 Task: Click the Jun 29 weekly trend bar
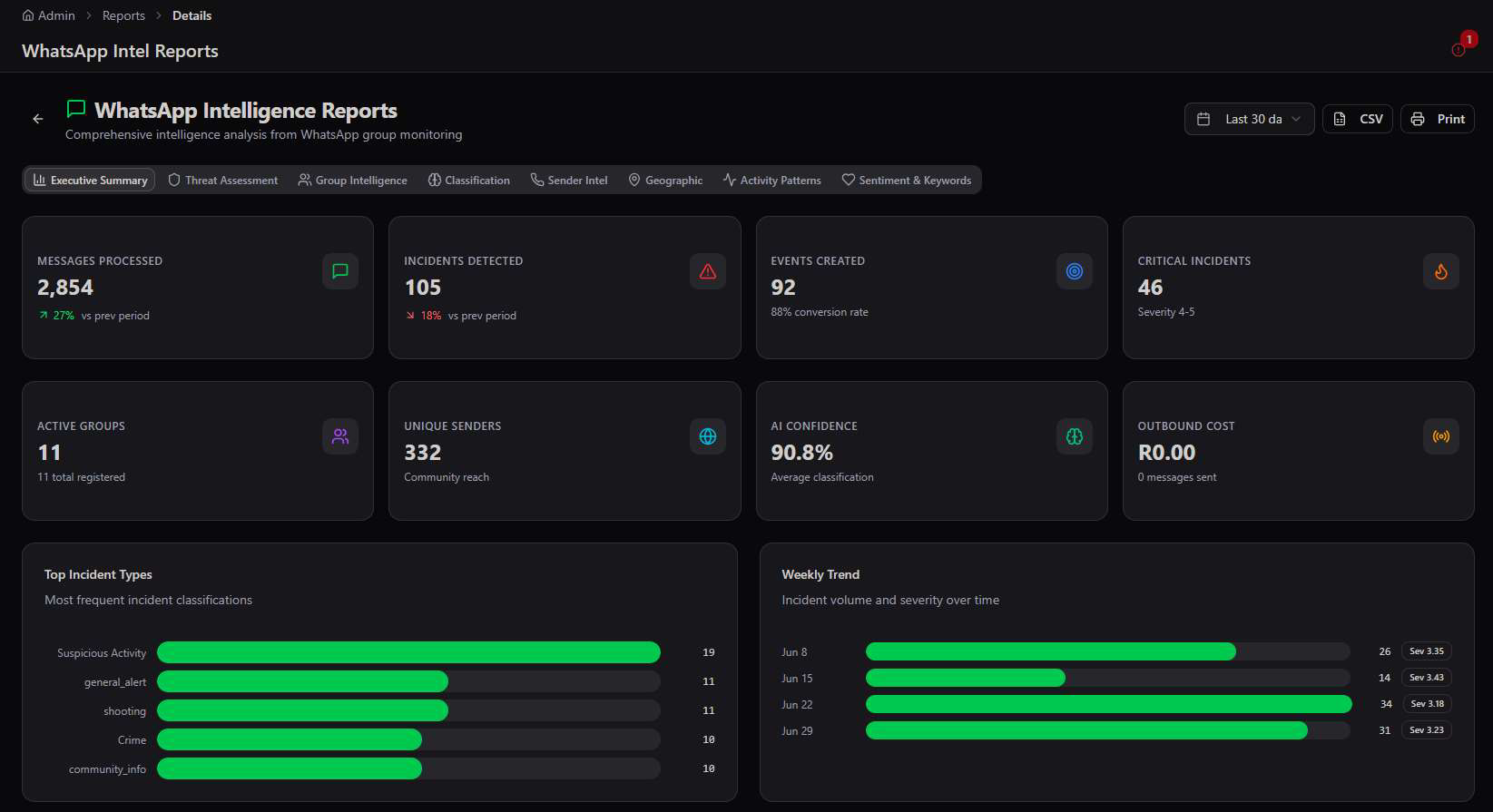tap(1108, 730)
